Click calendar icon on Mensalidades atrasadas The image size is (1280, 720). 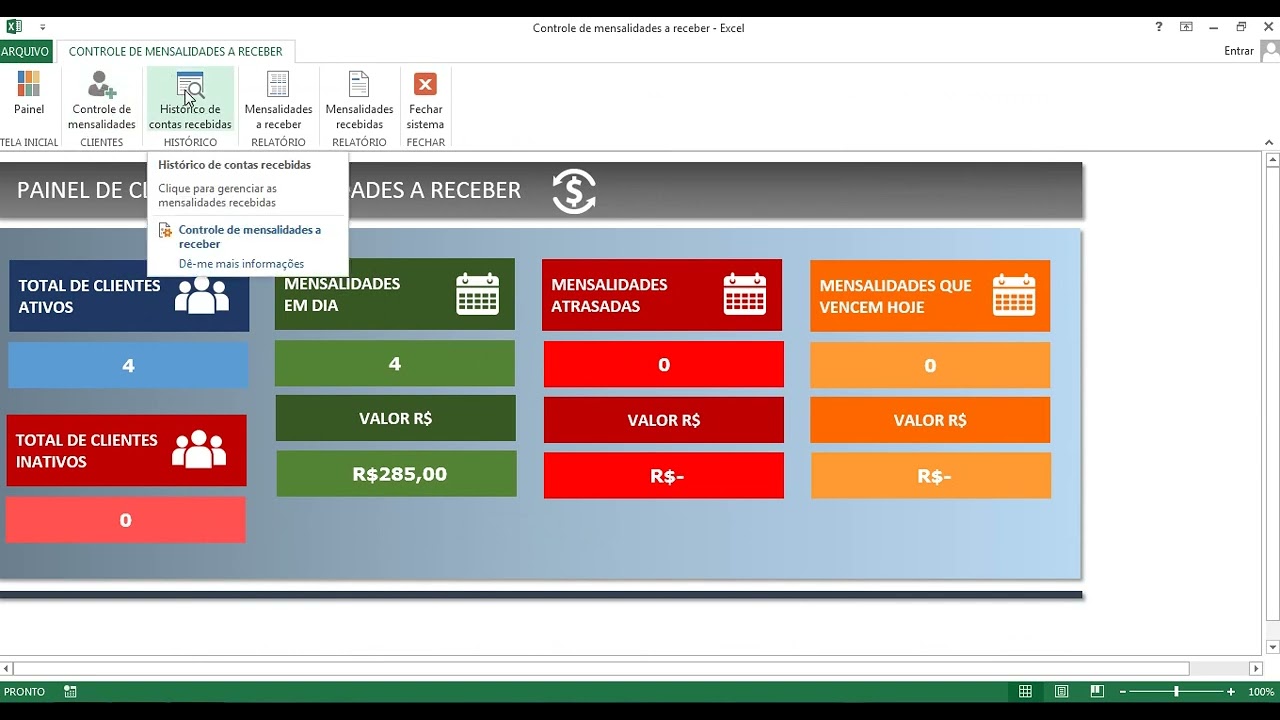(x=745, y=295)
